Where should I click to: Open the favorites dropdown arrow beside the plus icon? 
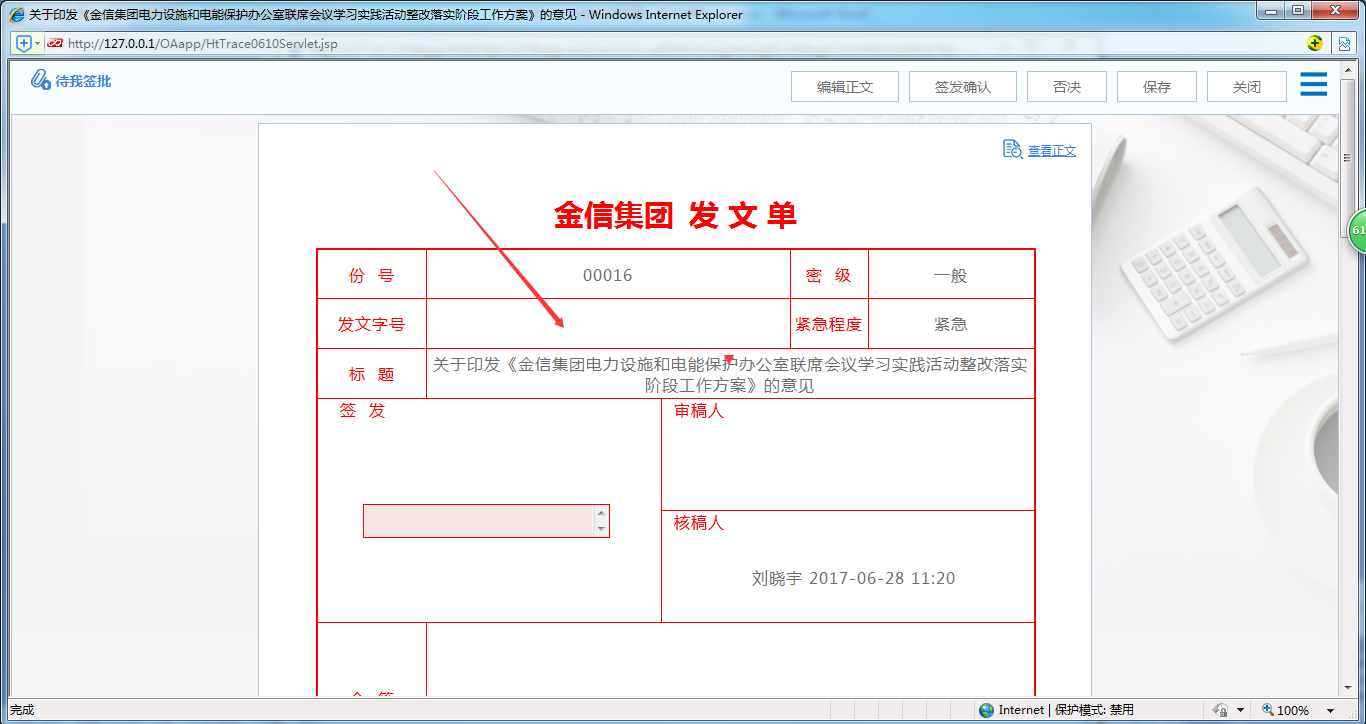click(37, 43)
